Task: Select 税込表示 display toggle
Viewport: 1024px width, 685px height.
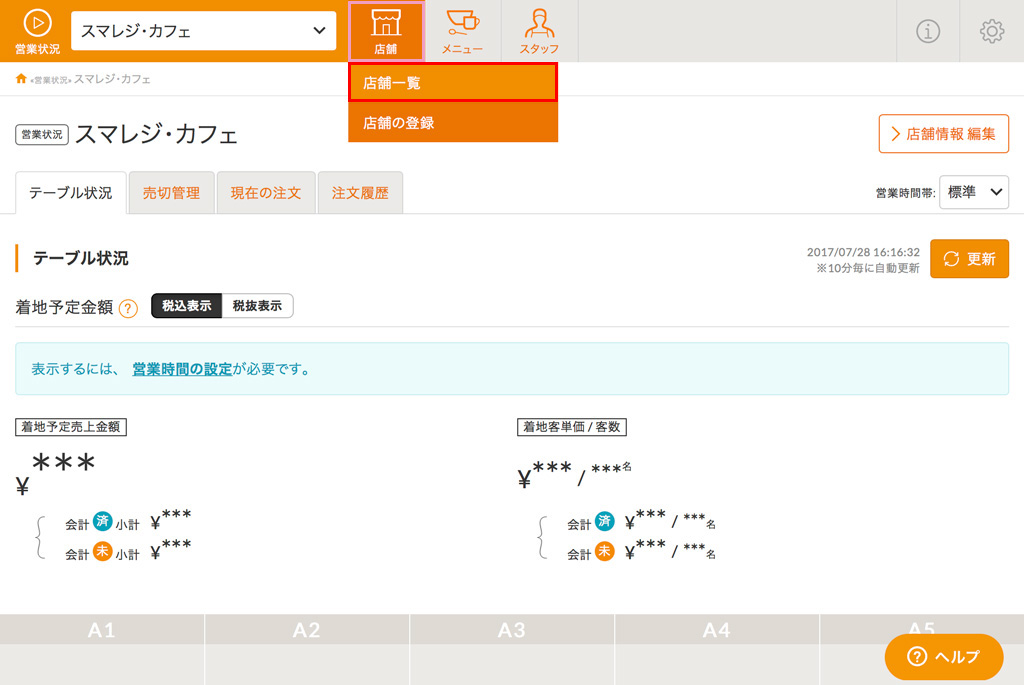Action: point(187,306)
